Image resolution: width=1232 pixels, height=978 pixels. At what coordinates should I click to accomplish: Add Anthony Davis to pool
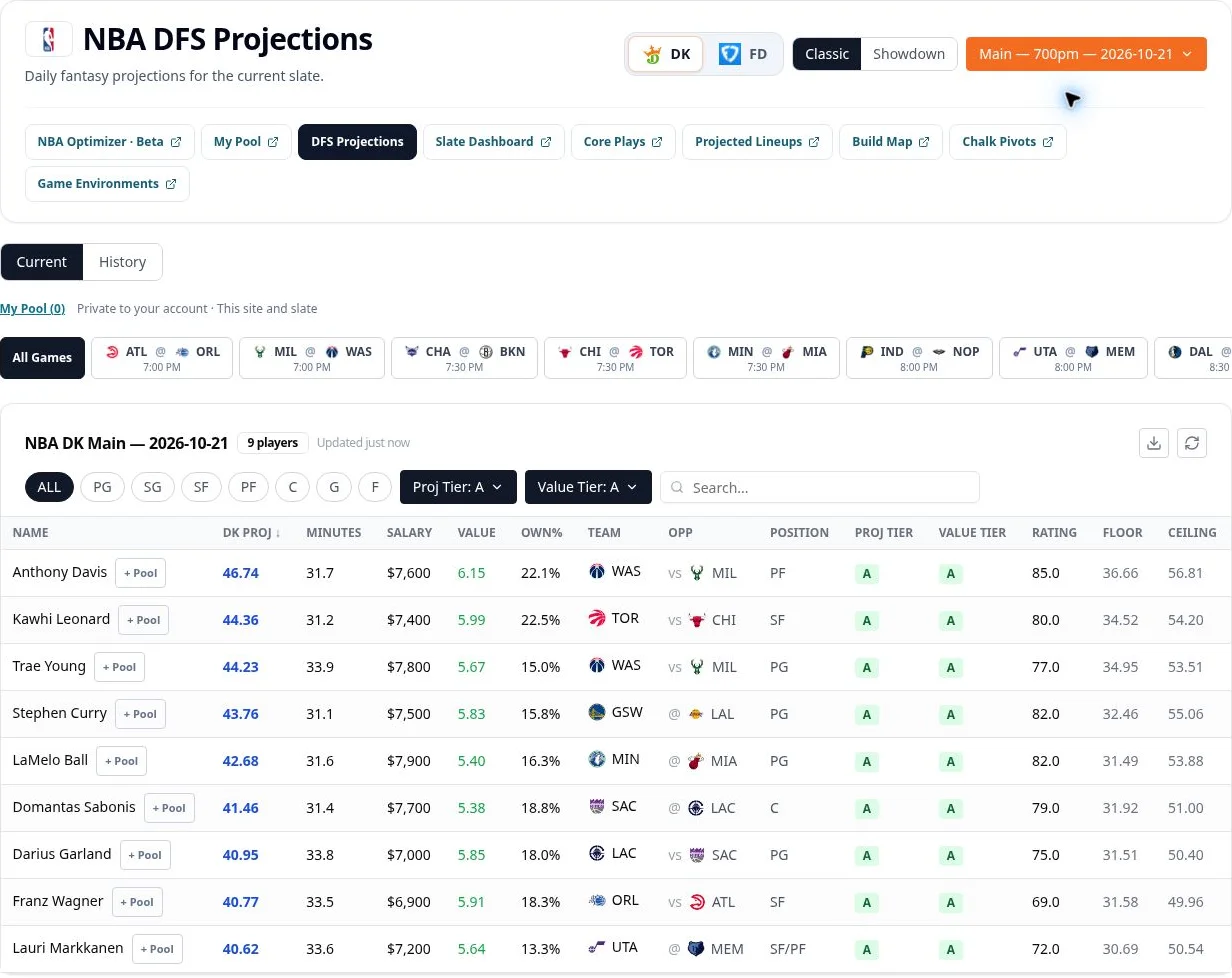click(140, 573)
